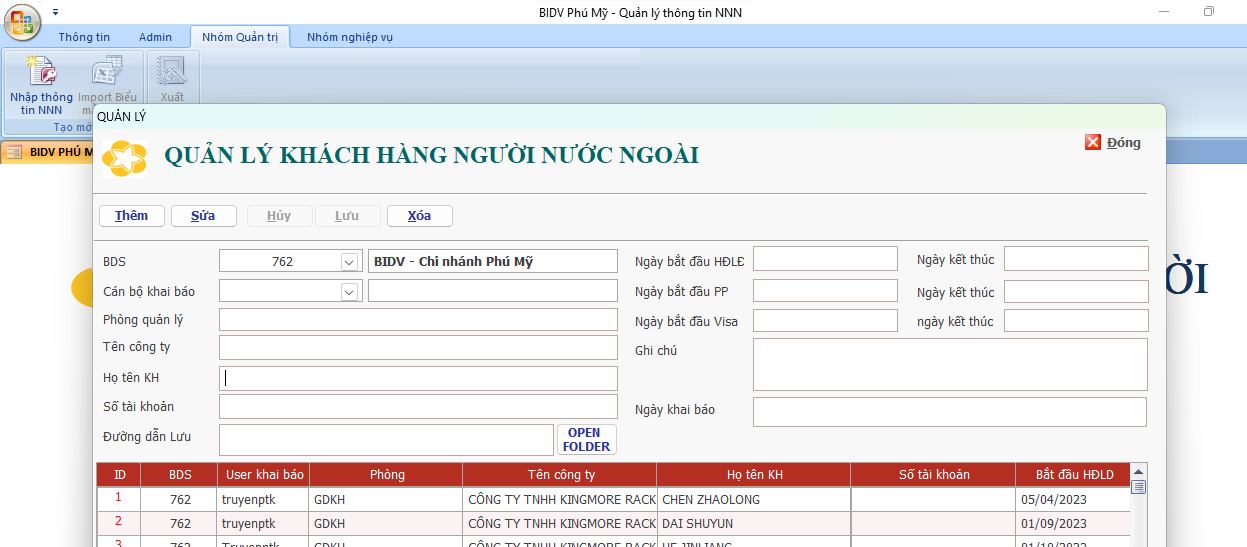Click the Ghi chú text area
This screenshot has width=1247, height=547.
[950, 364]
